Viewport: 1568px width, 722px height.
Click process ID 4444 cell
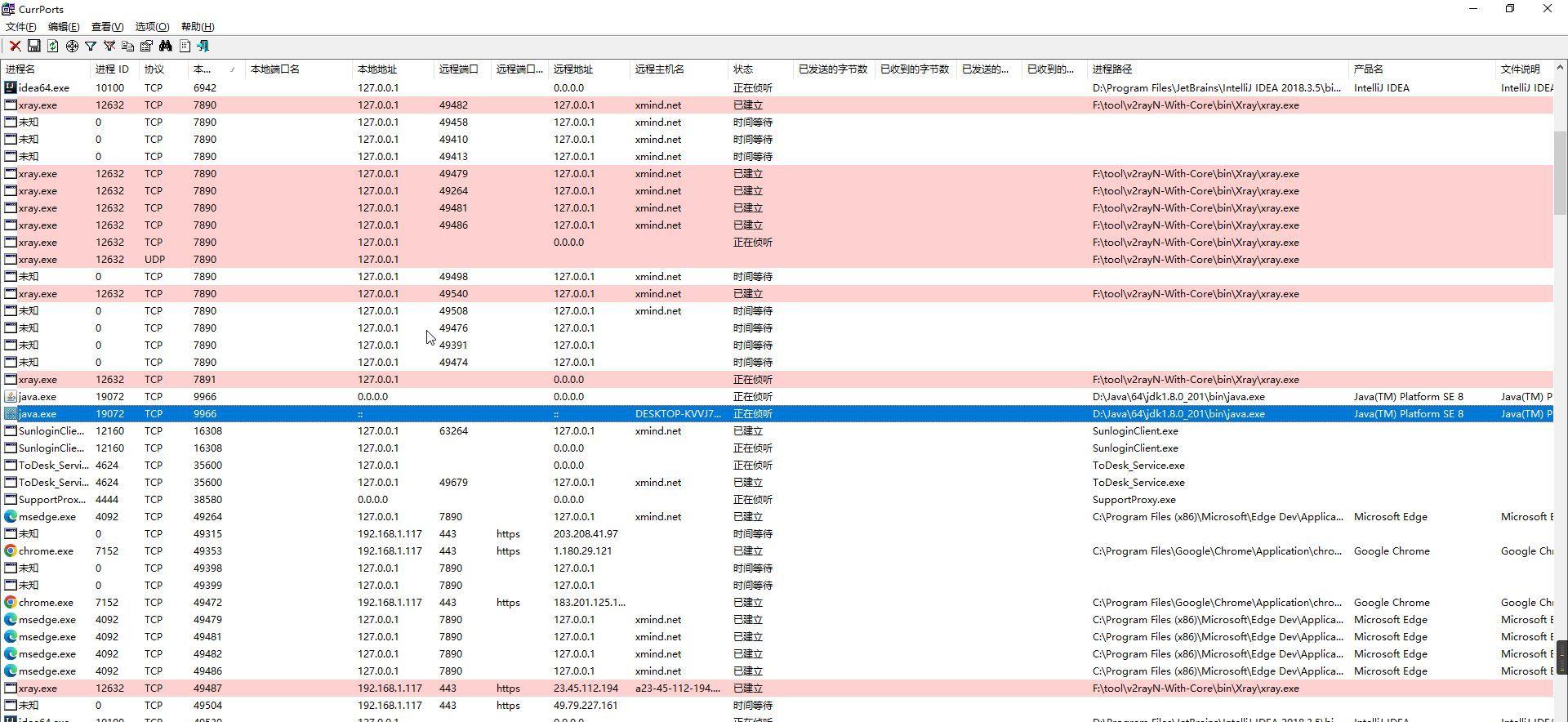(107, 499)
